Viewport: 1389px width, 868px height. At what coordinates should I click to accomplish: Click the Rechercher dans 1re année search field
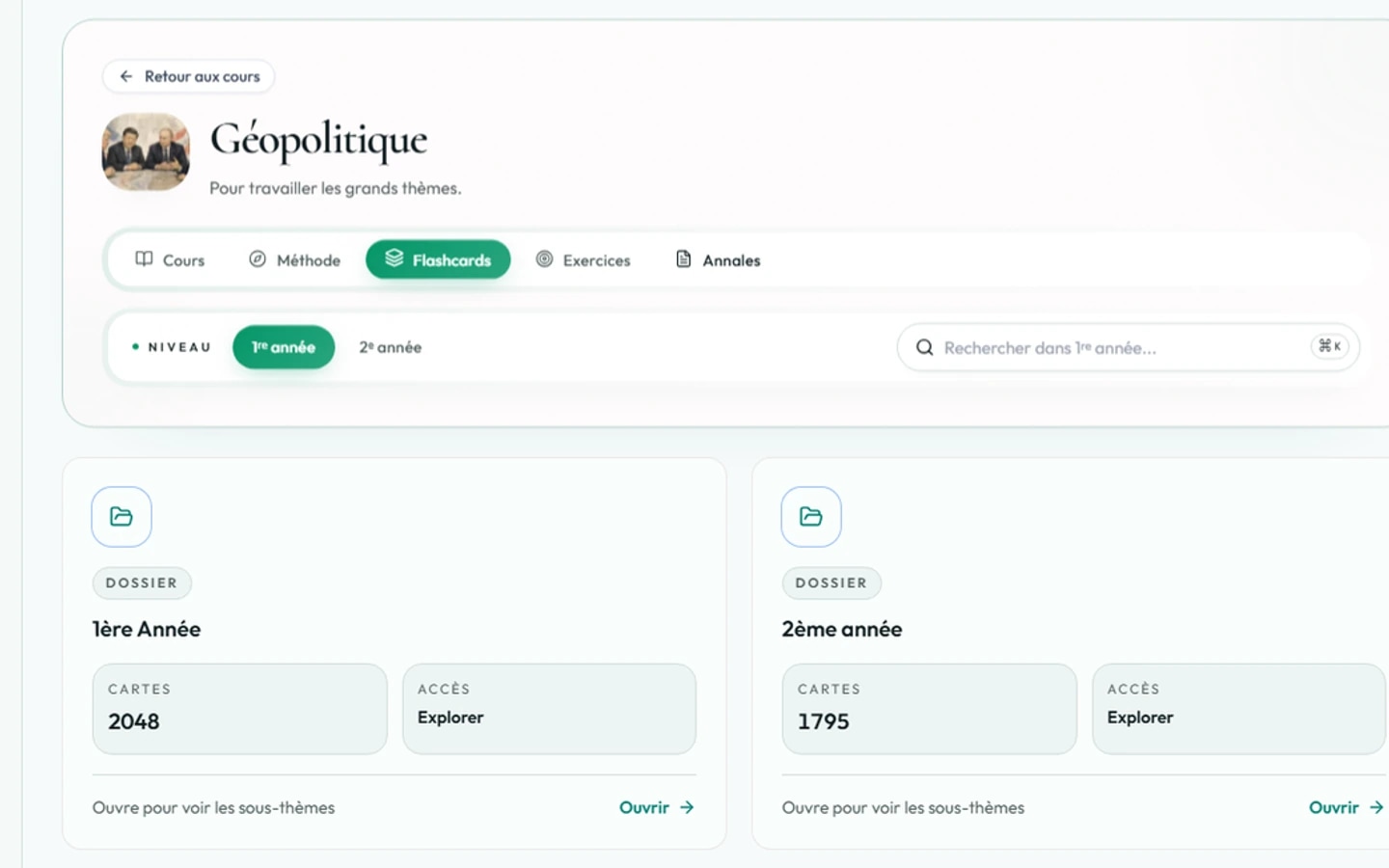coord(1128,347)
